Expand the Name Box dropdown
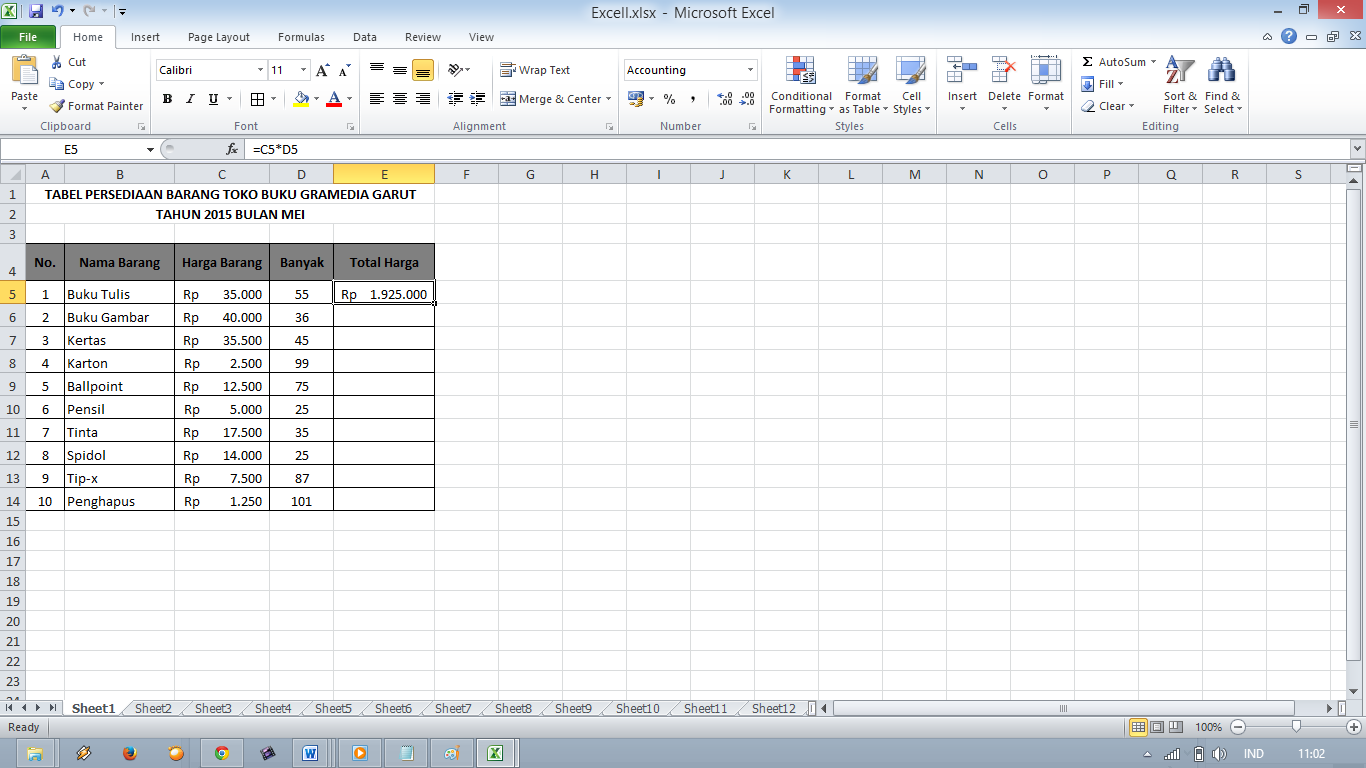1366x768 pixels. (x=150, y=149)
